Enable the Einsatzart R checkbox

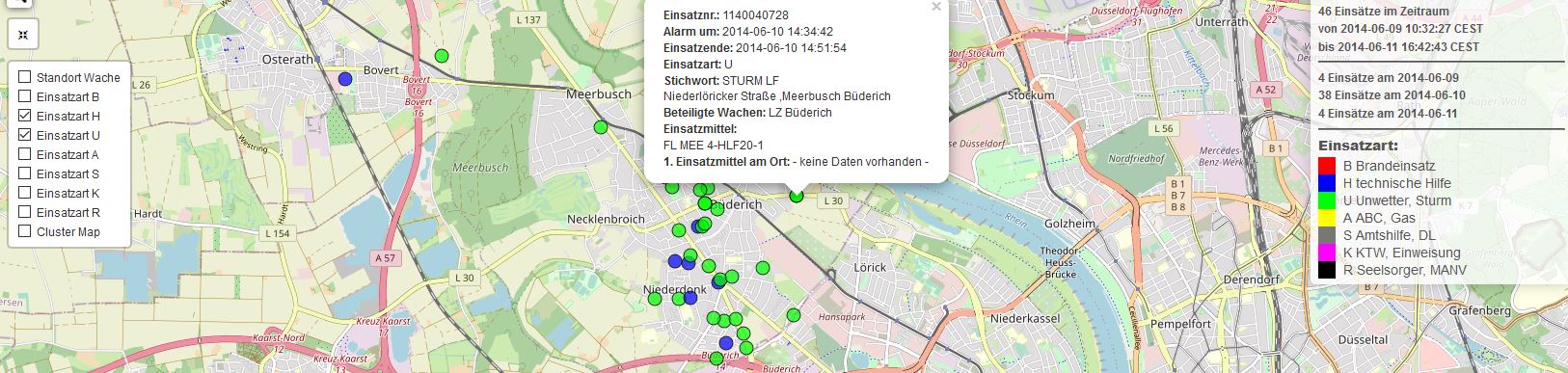[25, 212]
